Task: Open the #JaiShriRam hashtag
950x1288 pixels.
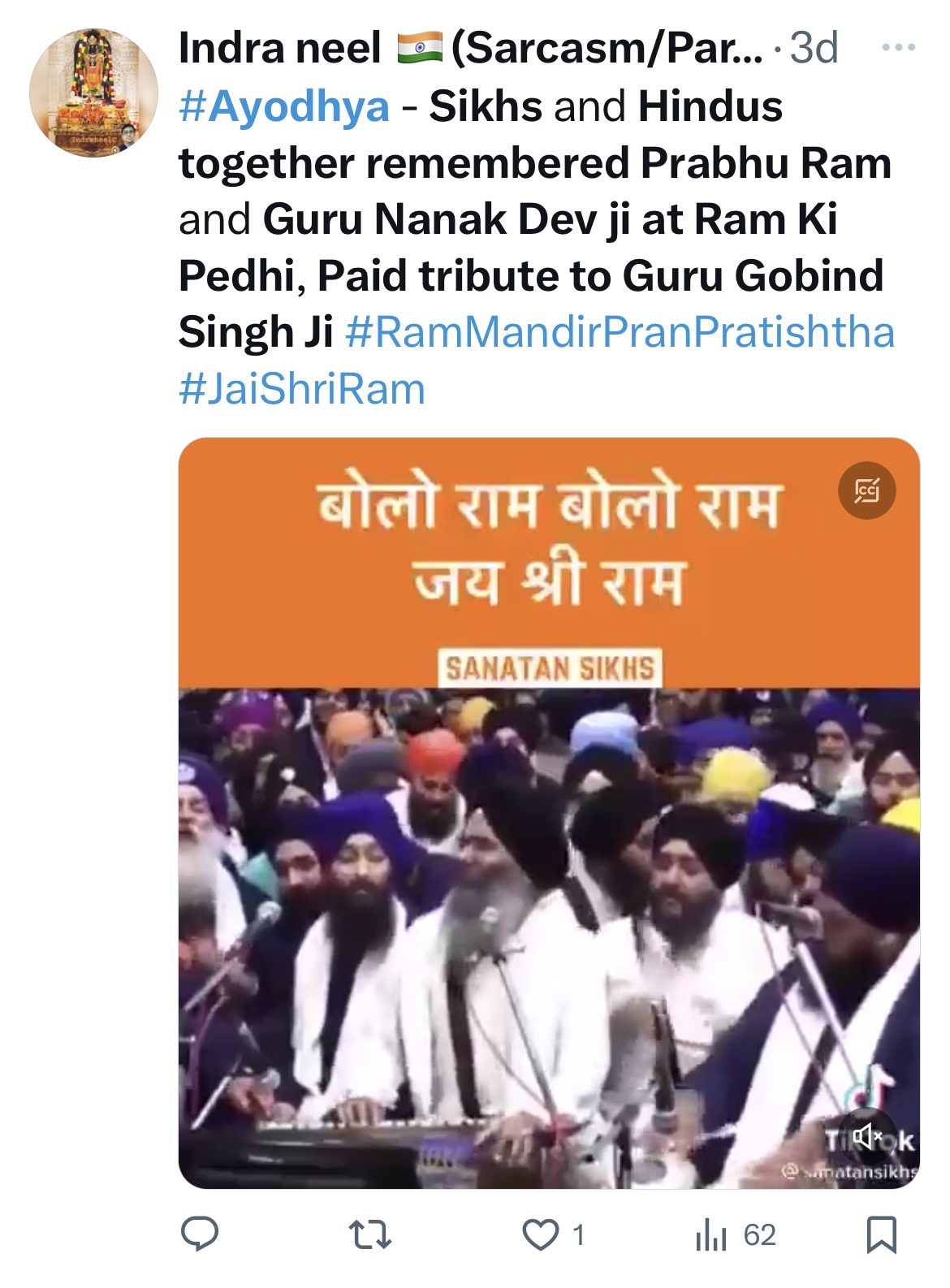Action: pos(302,389)
